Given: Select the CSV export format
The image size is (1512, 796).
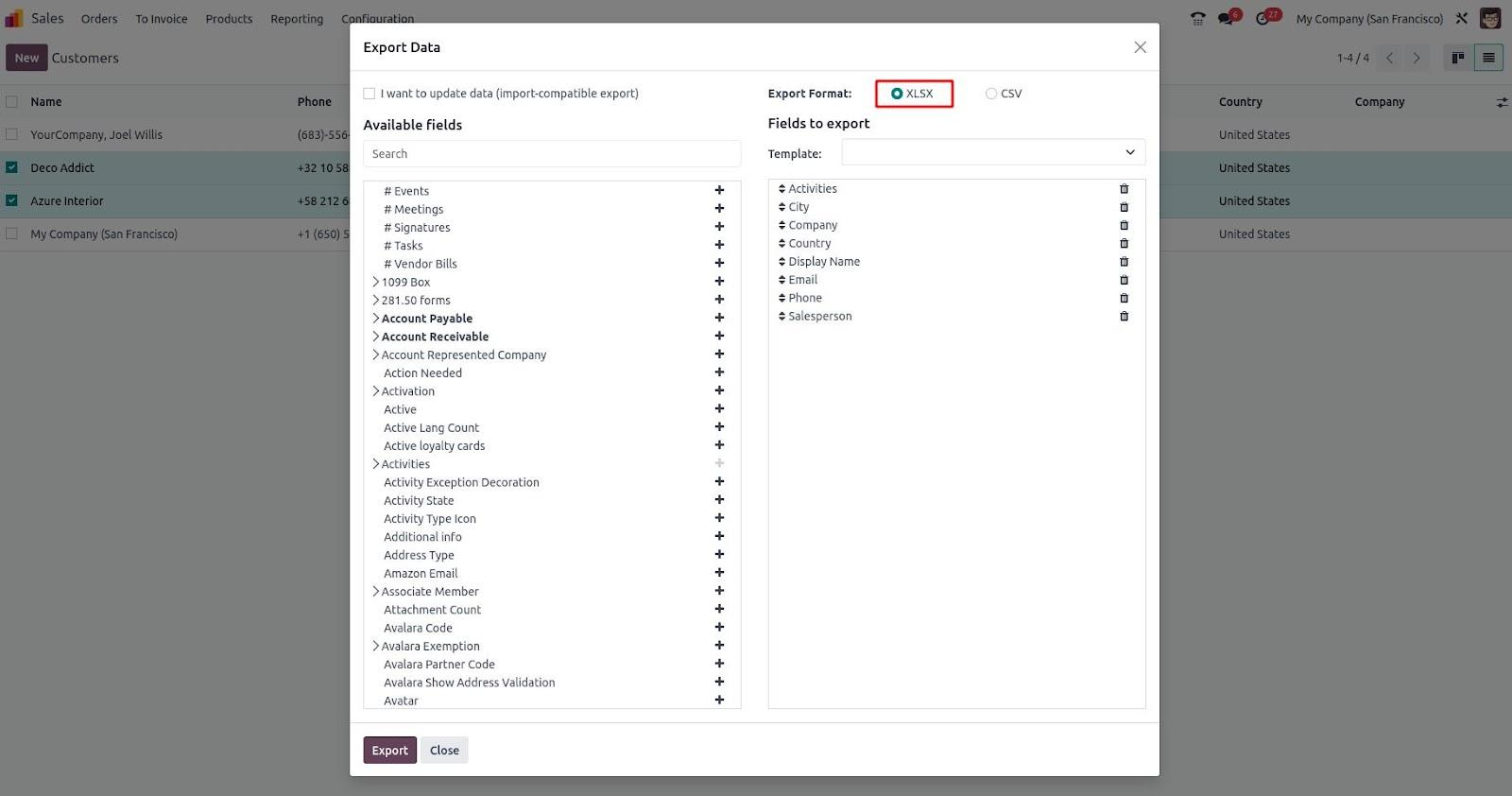Looking at the screenshot, I should click(991, 94).
